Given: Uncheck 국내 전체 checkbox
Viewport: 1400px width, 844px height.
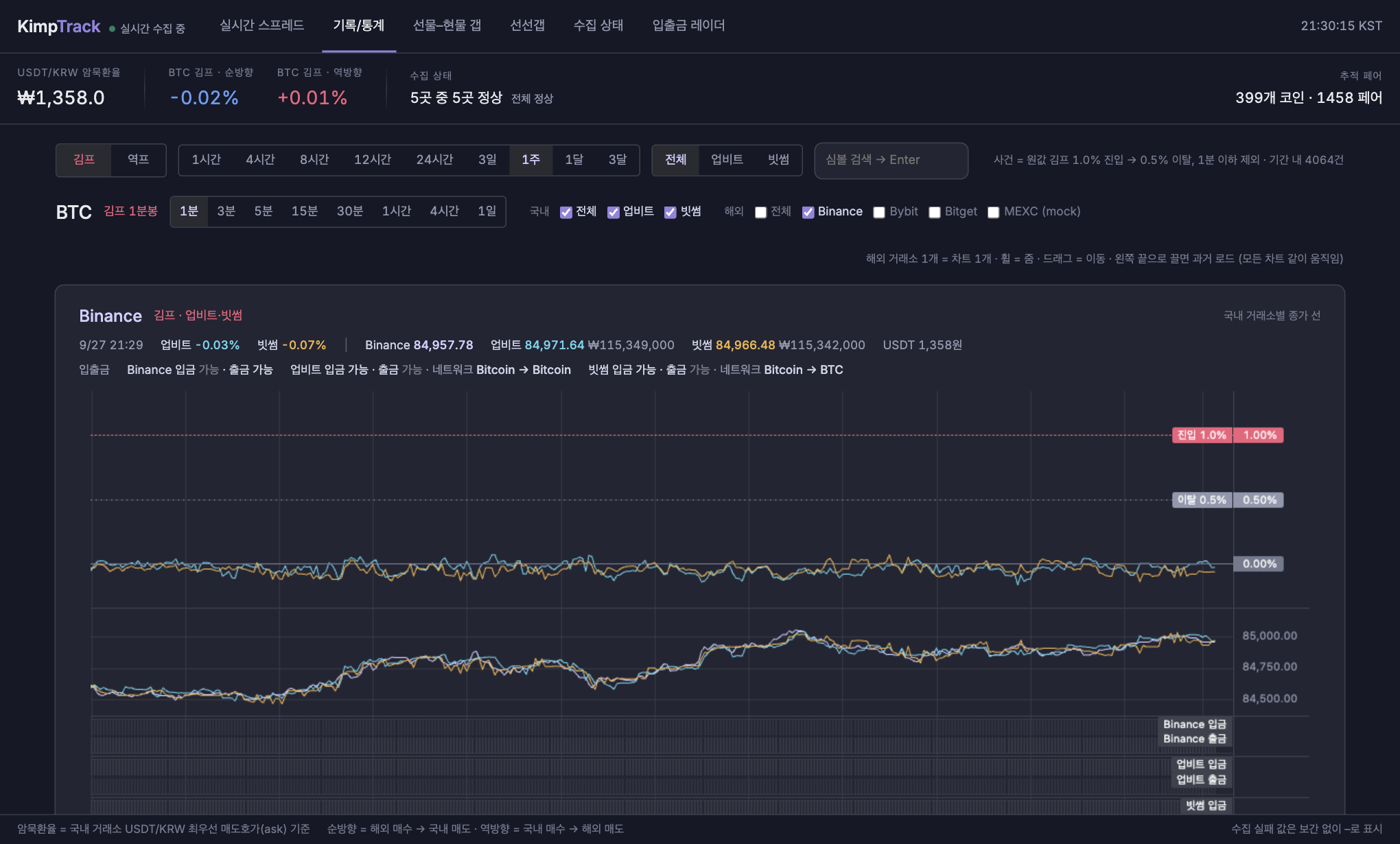Looking at the screenshot, I should 566,213.
